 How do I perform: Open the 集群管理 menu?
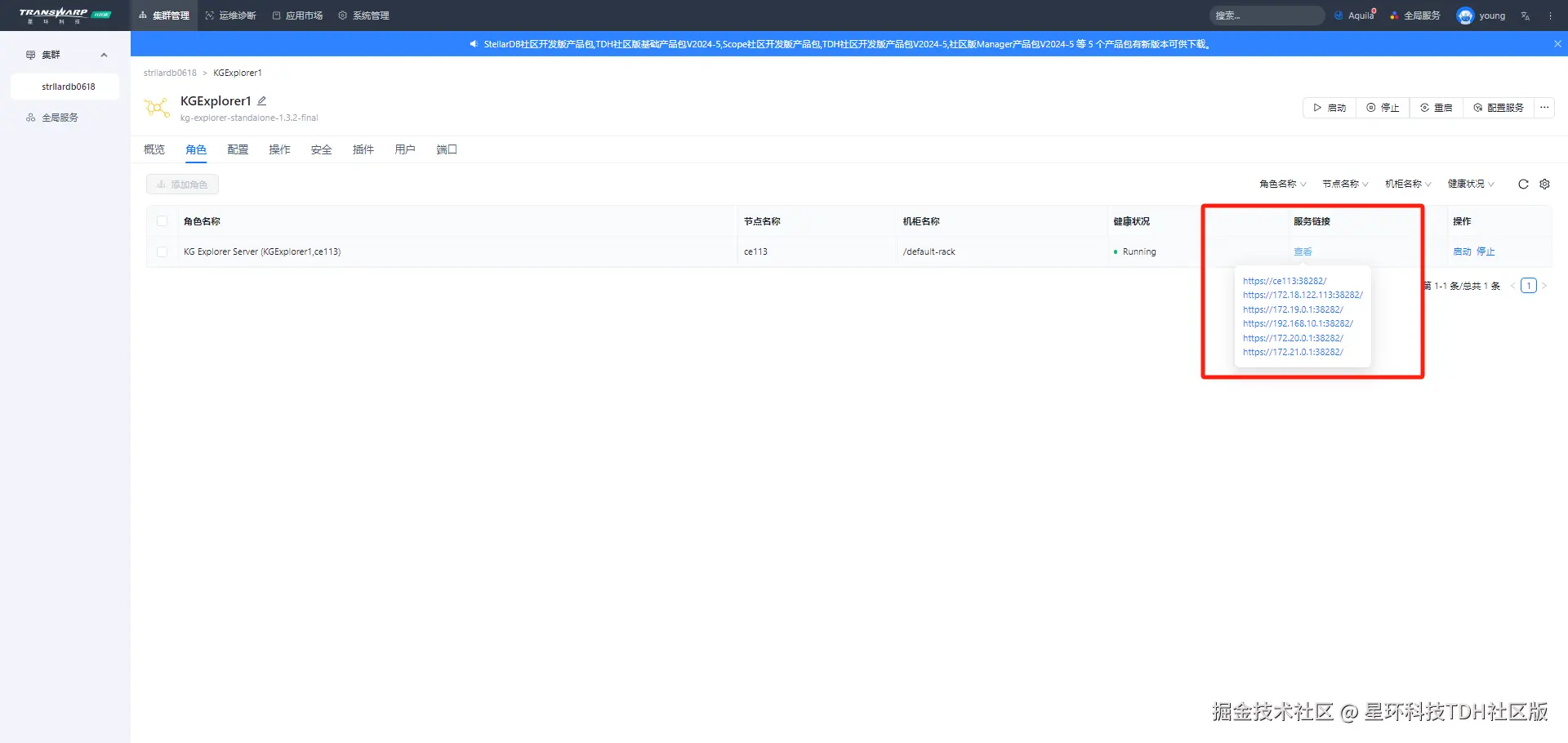click(164, 16)
